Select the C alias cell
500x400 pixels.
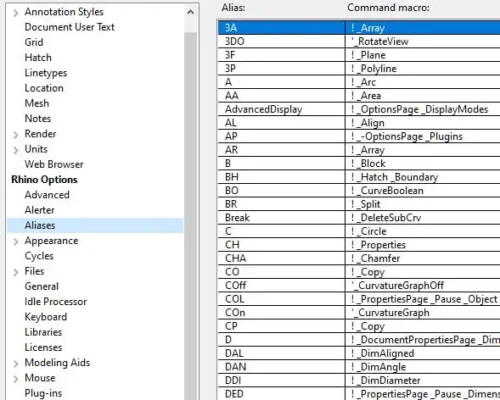[x=282, y=231]
